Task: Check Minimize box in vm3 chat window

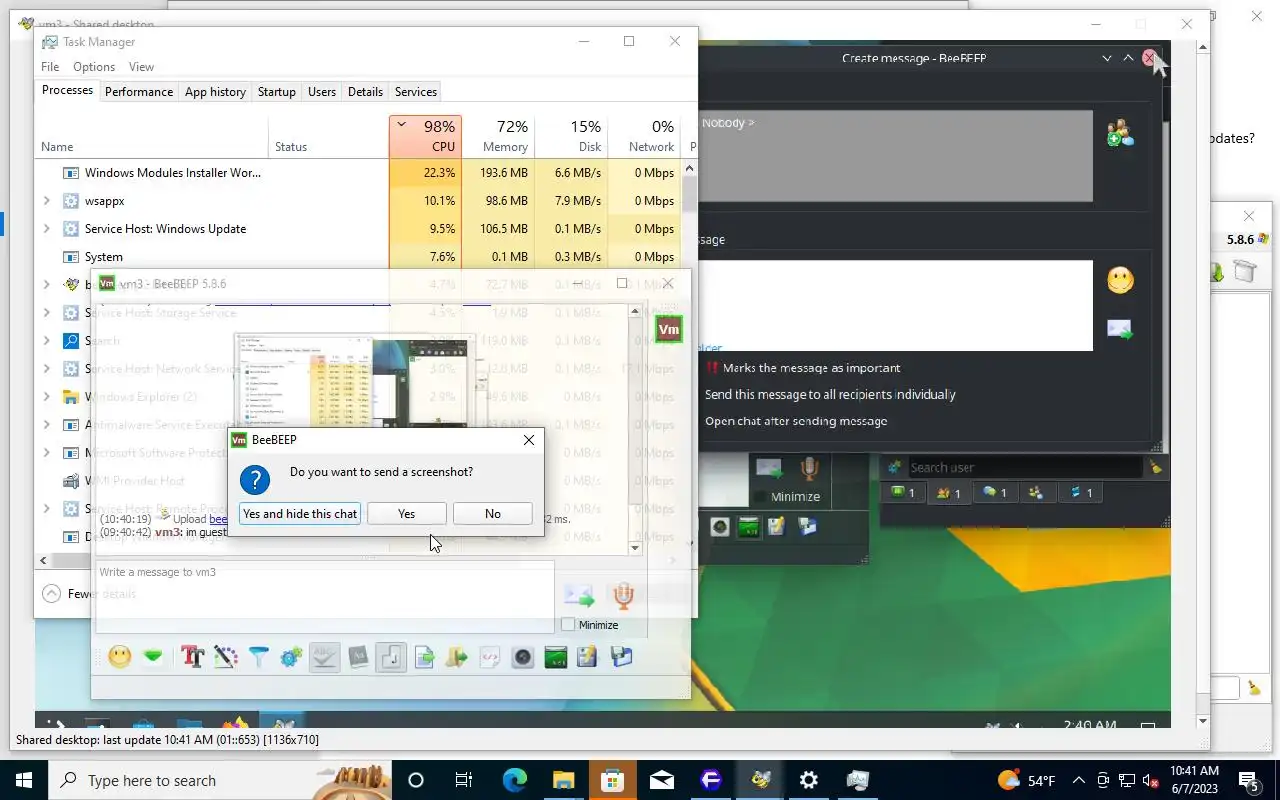Action: (x=568, y=625)
